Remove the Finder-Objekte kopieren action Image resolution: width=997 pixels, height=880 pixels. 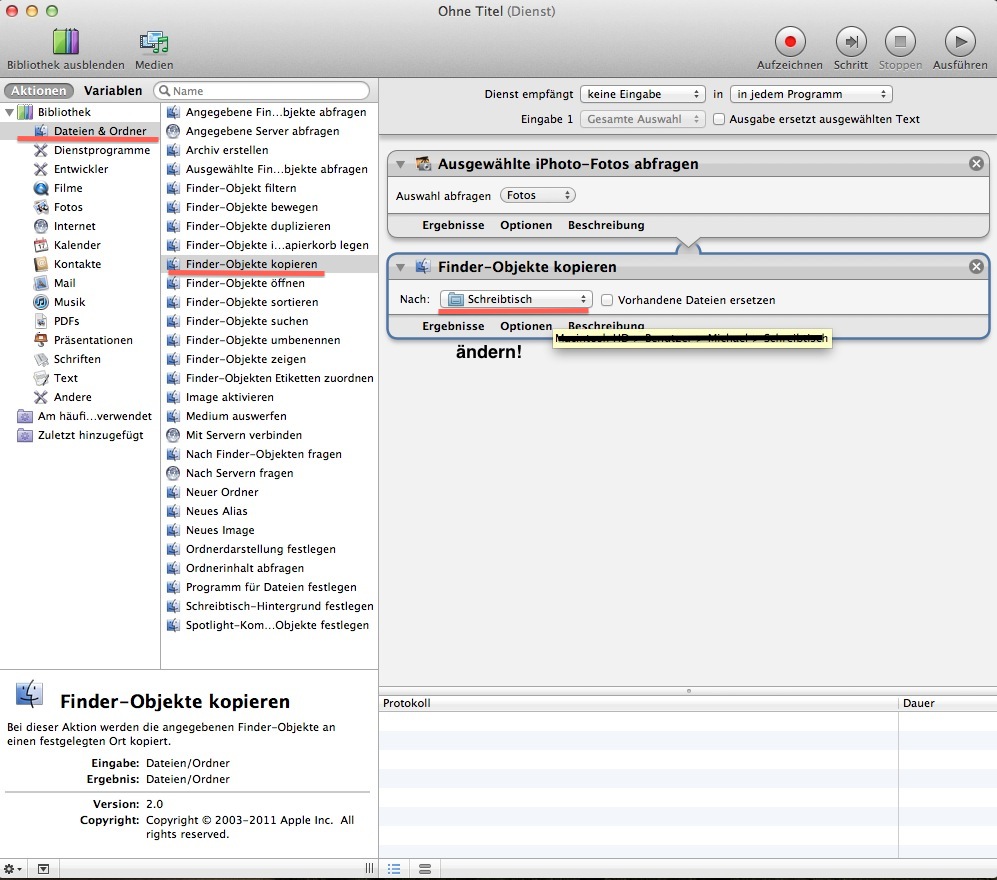[976, 267]
